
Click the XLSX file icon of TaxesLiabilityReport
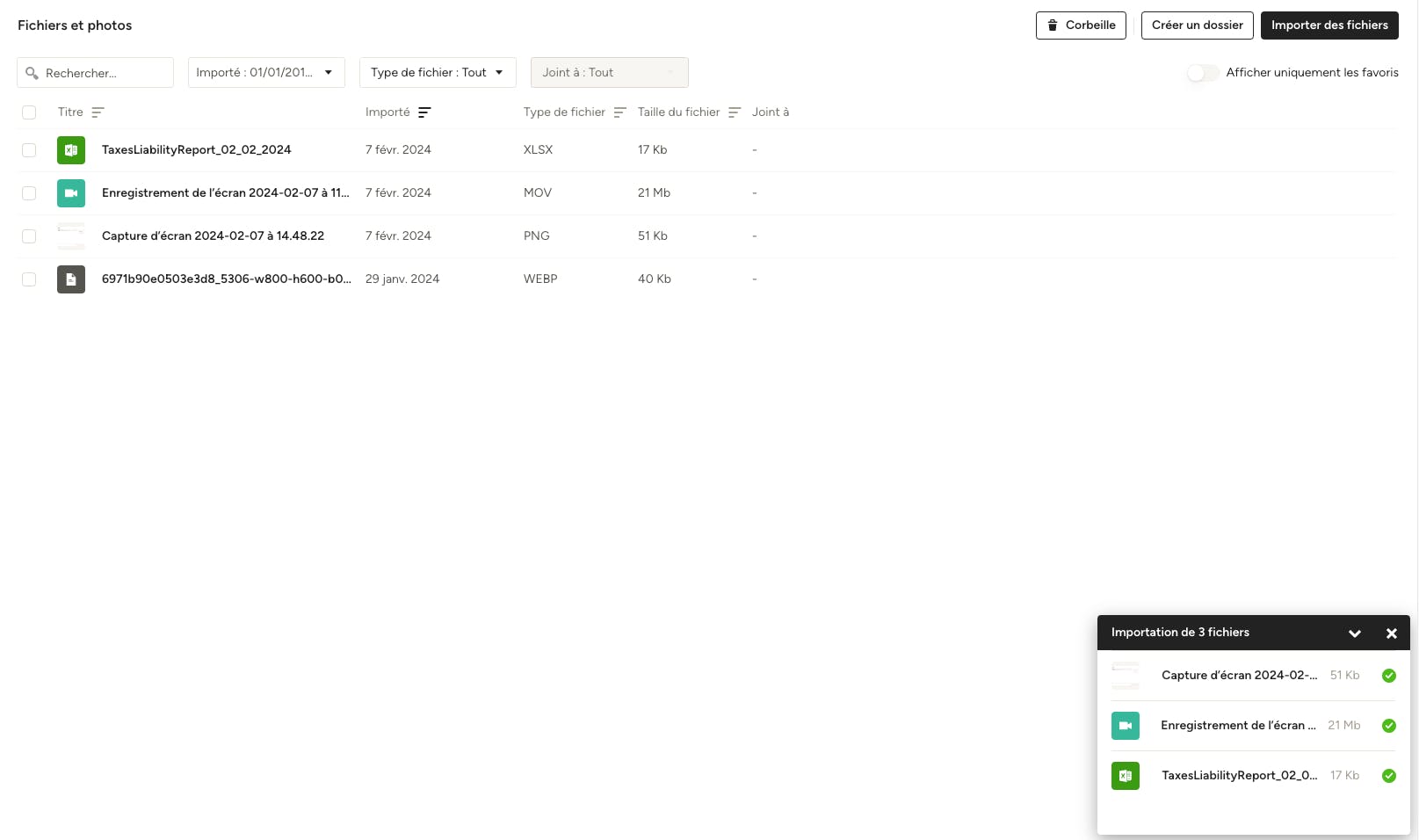[x=71, y=150]
